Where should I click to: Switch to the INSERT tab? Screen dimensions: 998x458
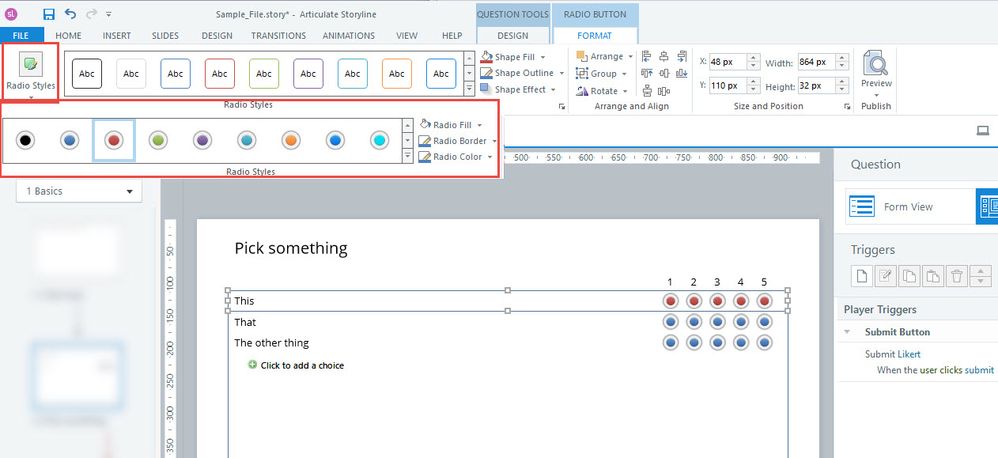click(116, 36)
